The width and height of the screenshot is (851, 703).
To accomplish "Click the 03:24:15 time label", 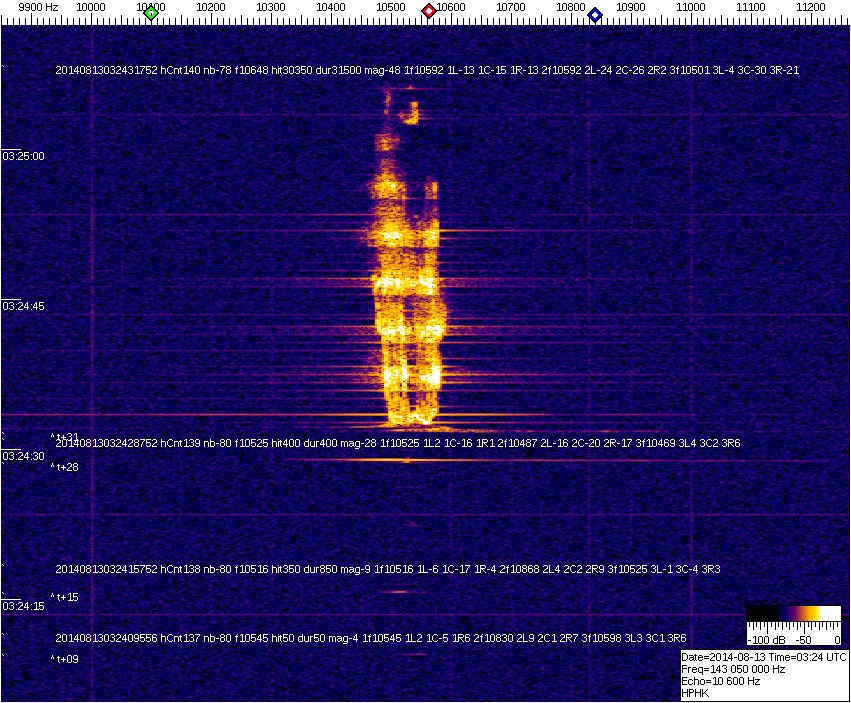I will pos(23,606).
